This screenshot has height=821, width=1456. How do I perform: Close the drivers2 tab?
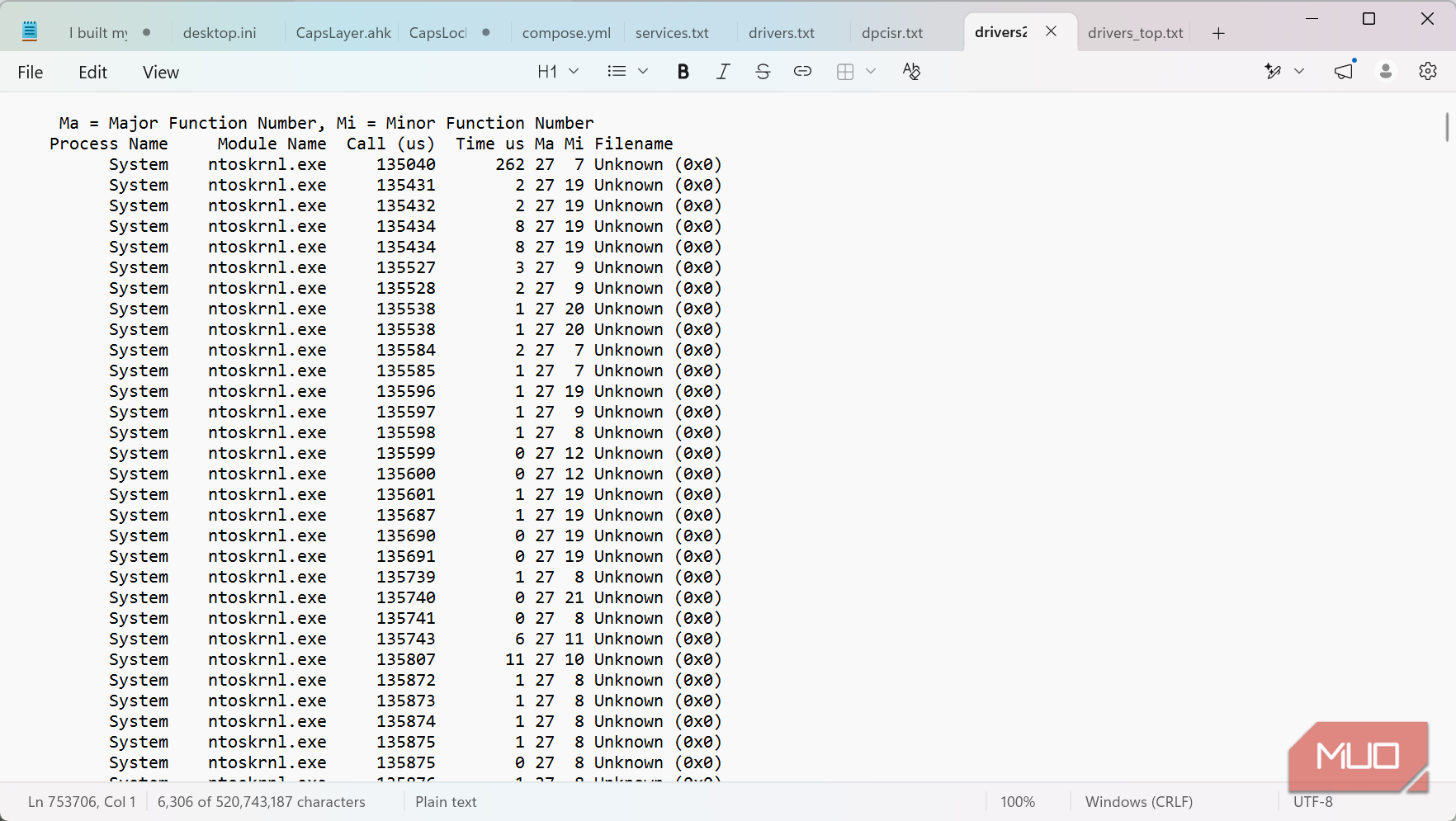tap(1051, 31)
